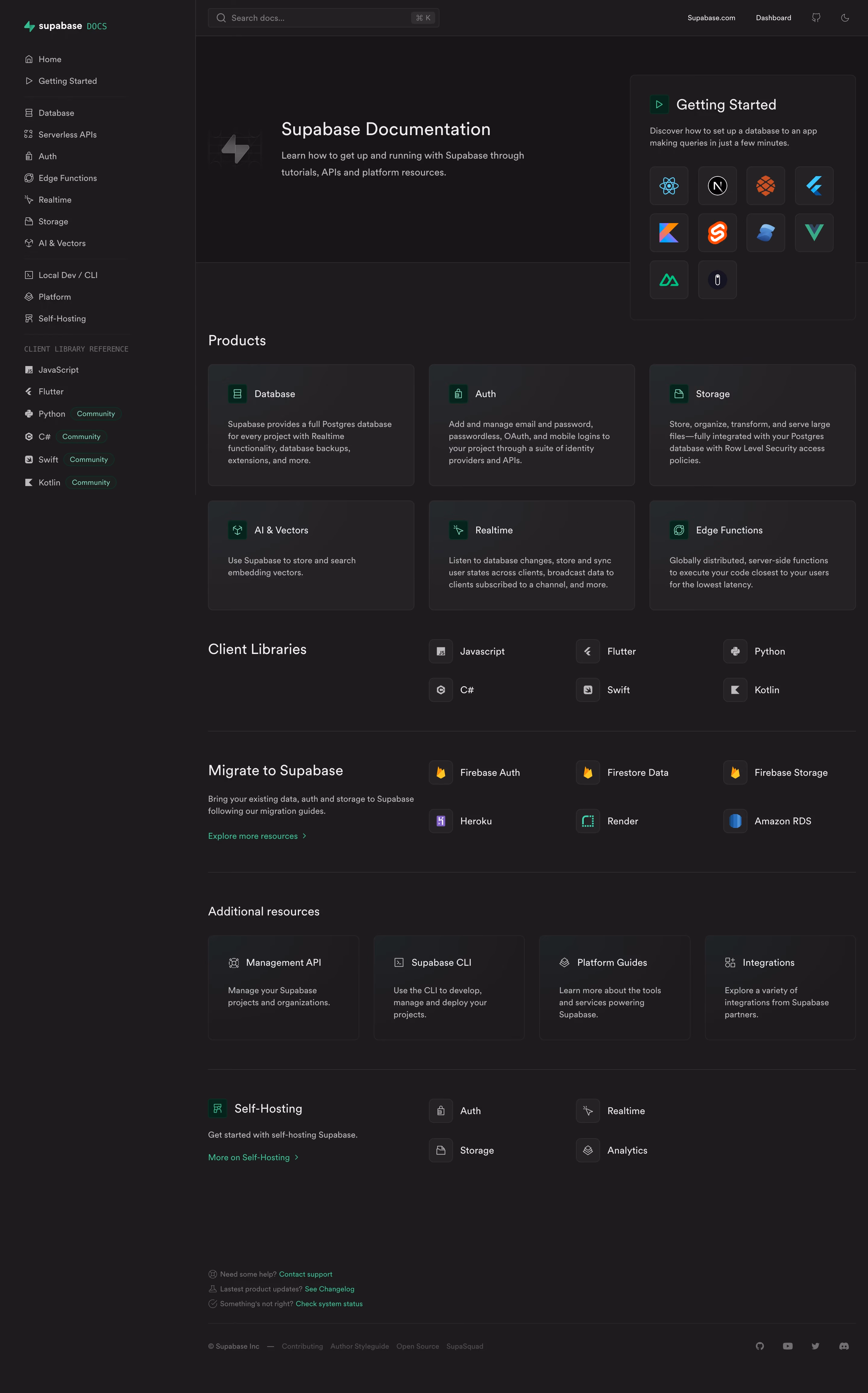Click Check system status link
Image resolution: width=868 pixels, height=1393 pixels.
[x=329, y=1303]
